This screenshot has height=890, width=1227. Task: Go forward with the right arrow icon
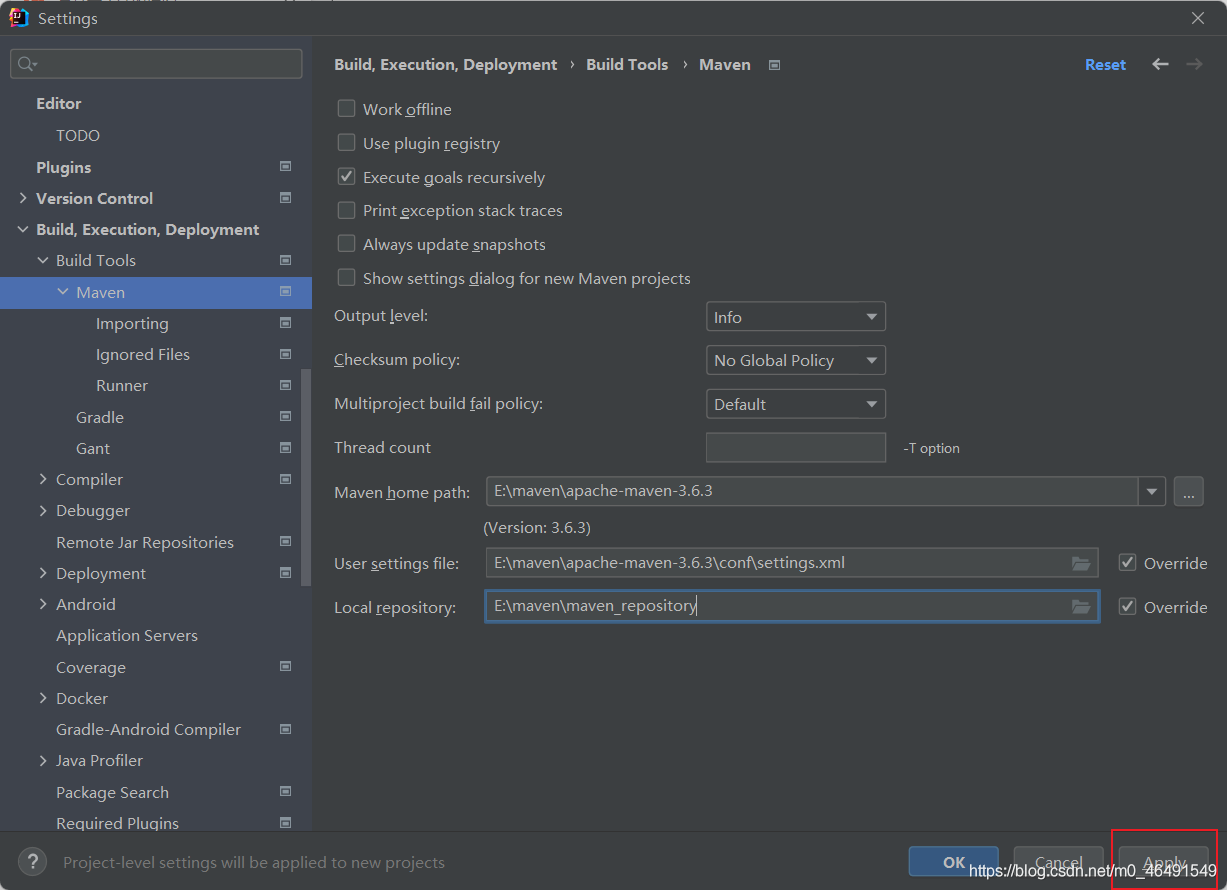[1194, 64]
